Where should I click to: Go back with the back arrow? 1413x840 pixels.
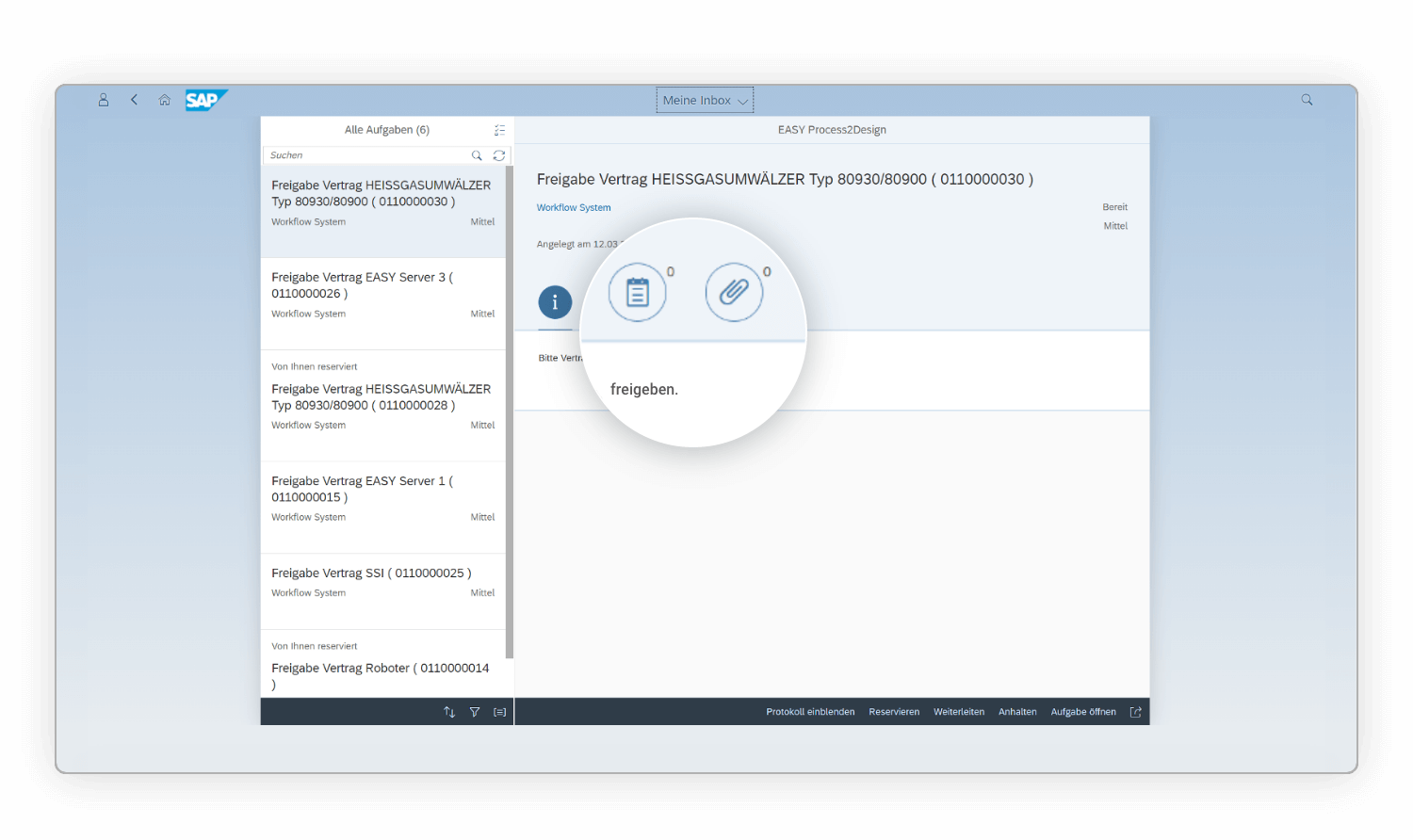pyautogui.click(x=135, y=100)
